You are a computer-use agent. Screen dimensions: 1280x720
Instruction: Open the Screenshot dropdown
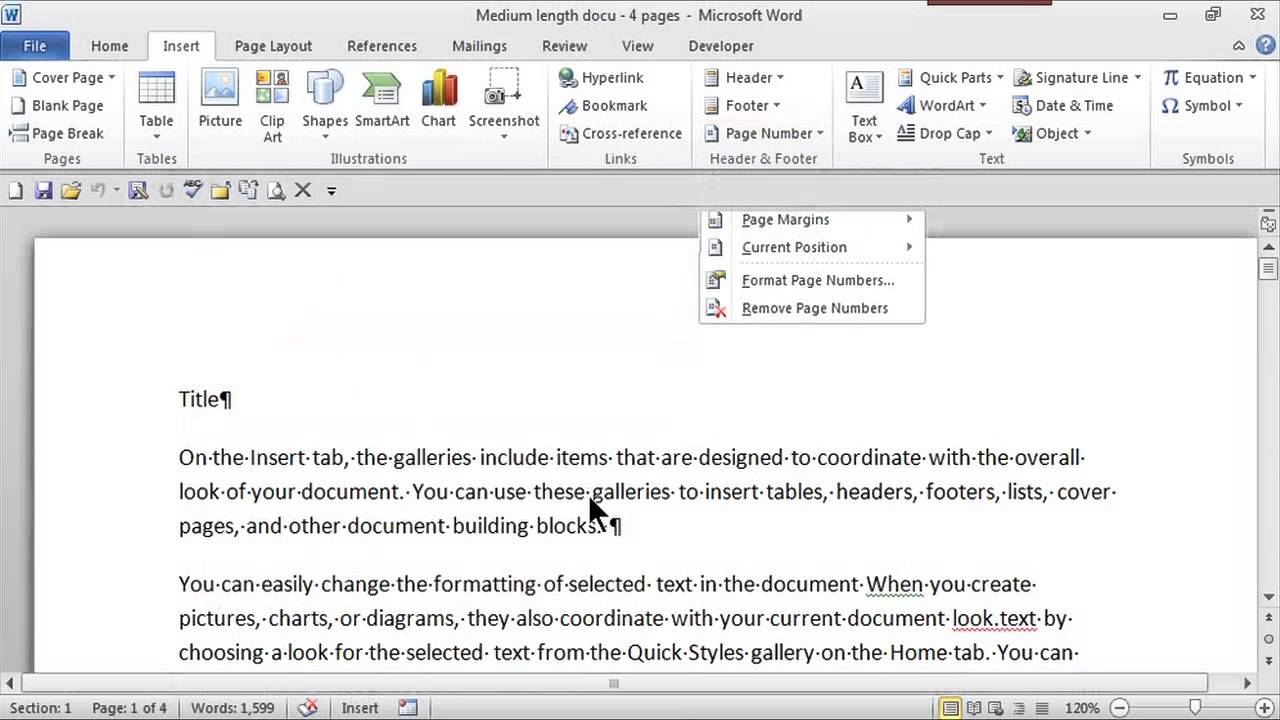[x=504, y=106]
